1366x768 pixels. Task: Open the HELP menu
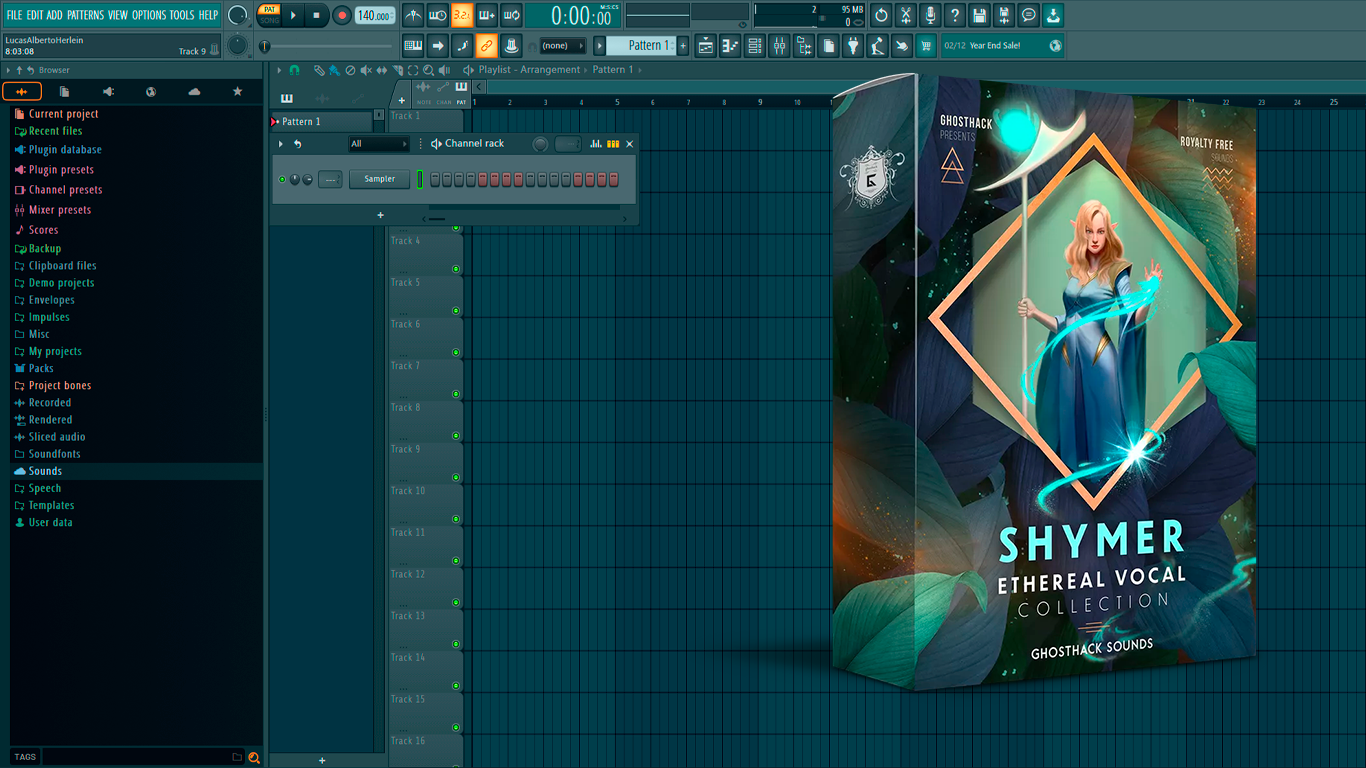point(208,15)
